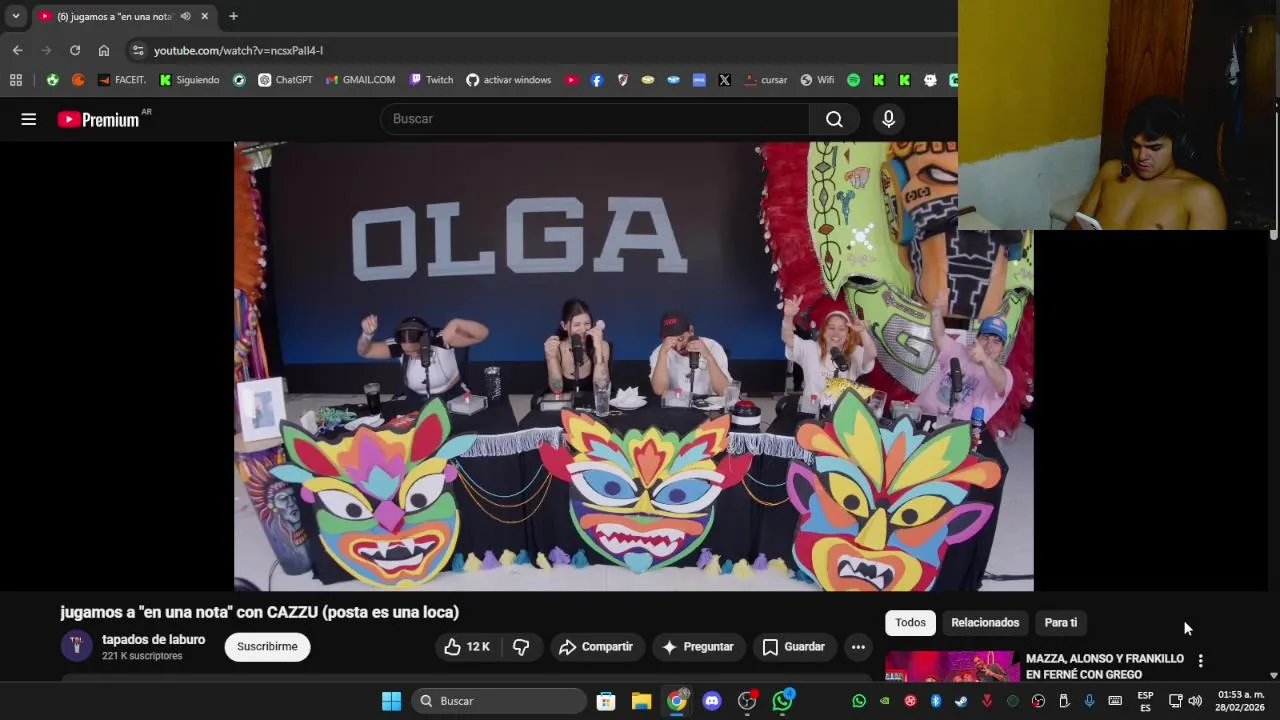
Task: Focus the YouTube Buscar search field
Action: (594, 119)
